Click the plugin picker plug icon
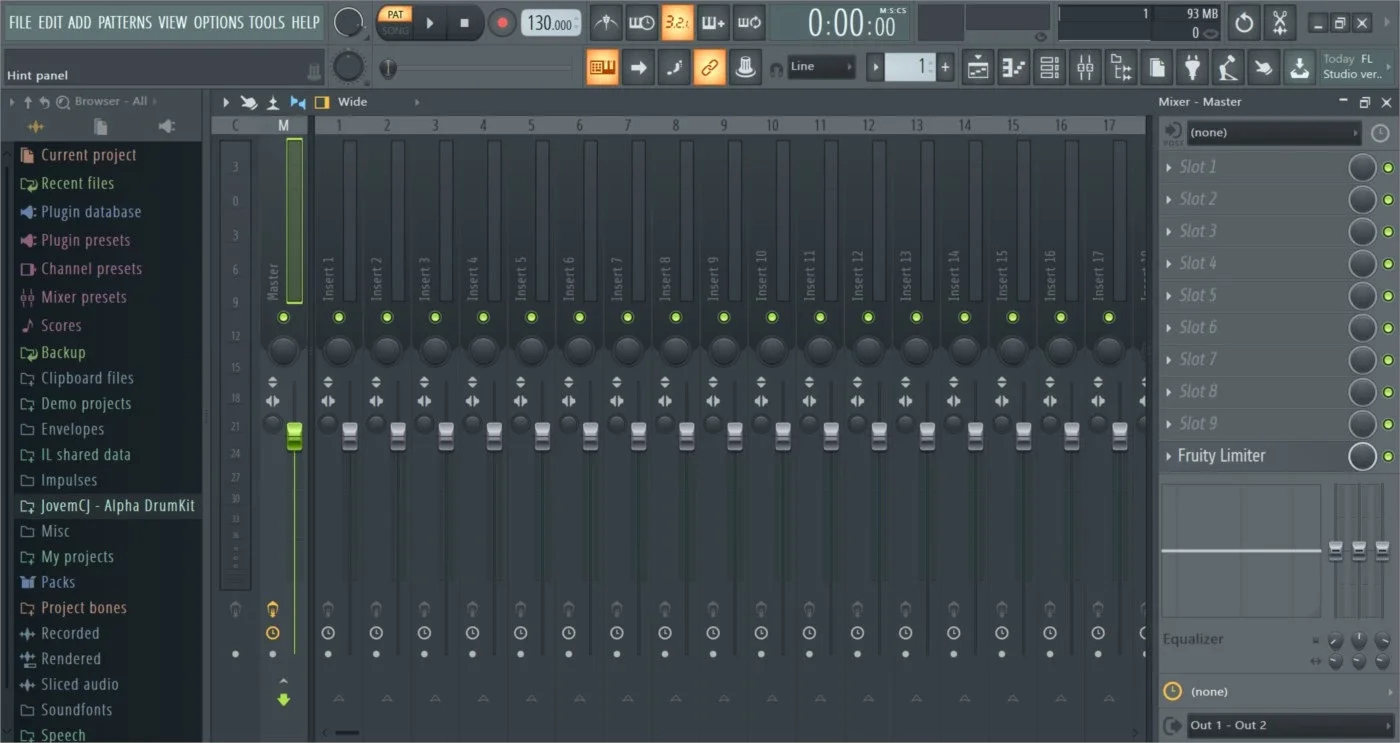The image size is (1400, 743). pyautogui.click(x=1192, y=67)
